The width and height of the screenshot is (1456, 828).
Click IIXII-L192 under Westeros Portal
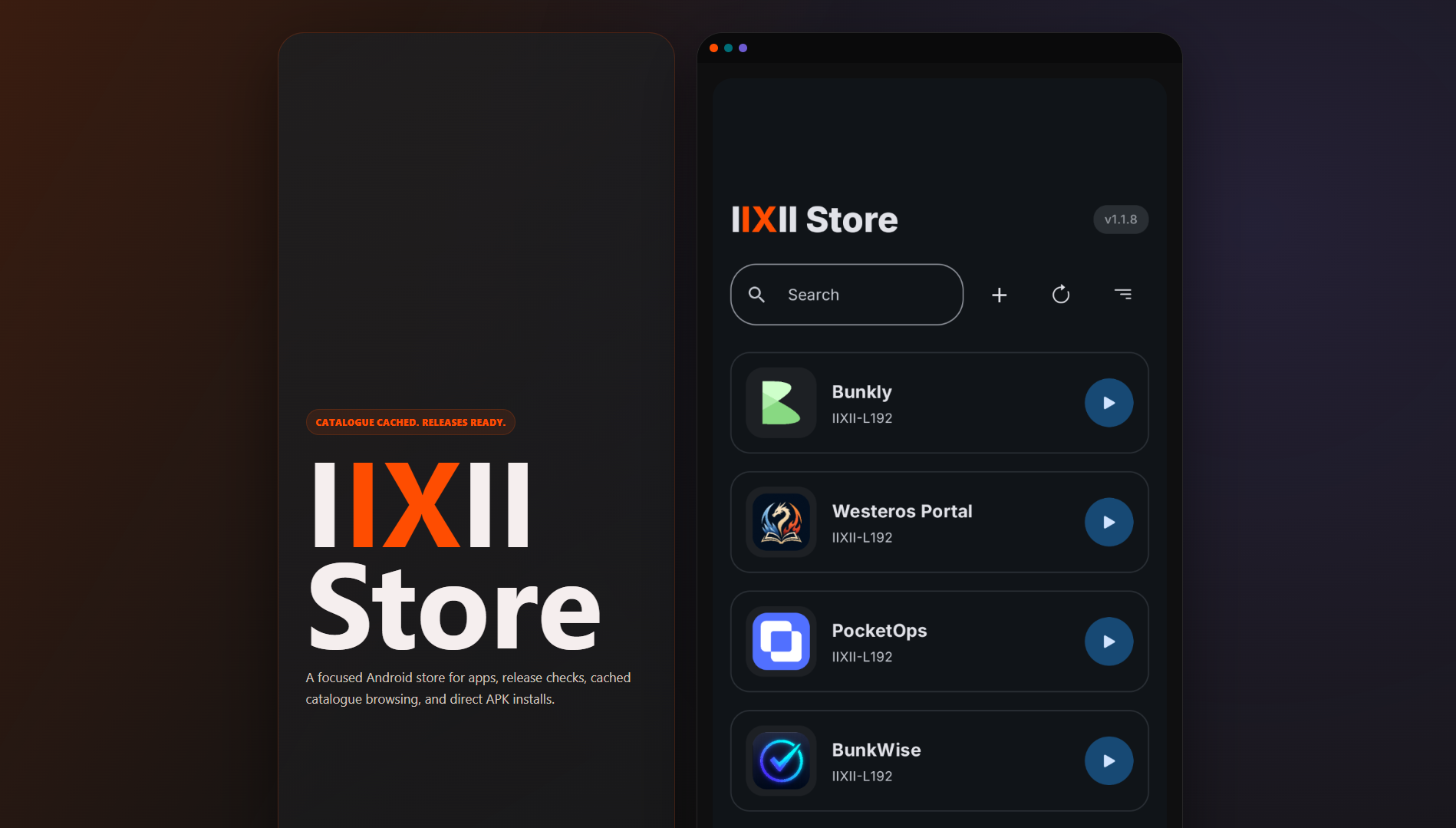[862, 538]
